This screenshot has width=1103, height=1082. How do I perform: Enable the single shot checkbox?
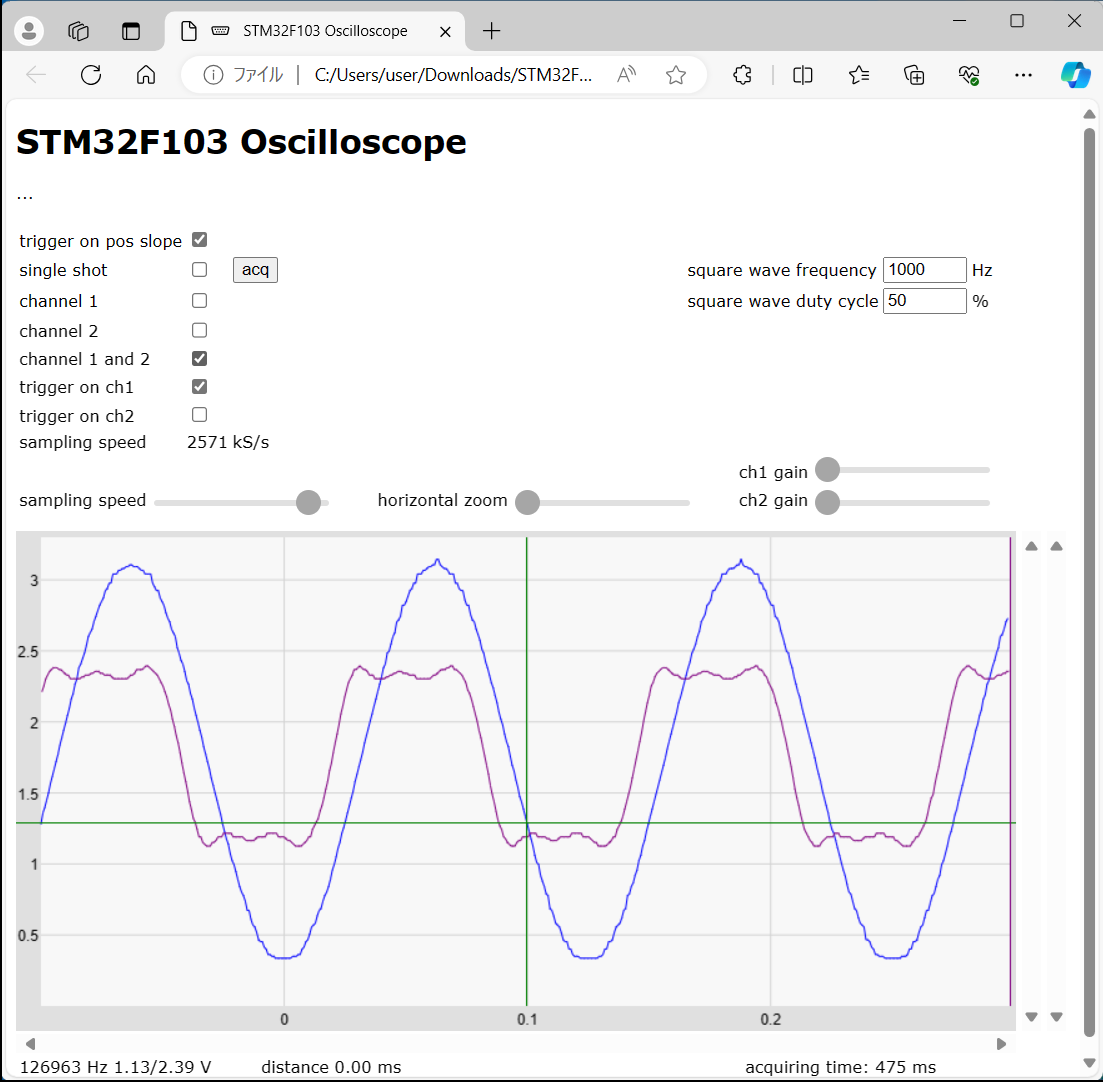200,269
